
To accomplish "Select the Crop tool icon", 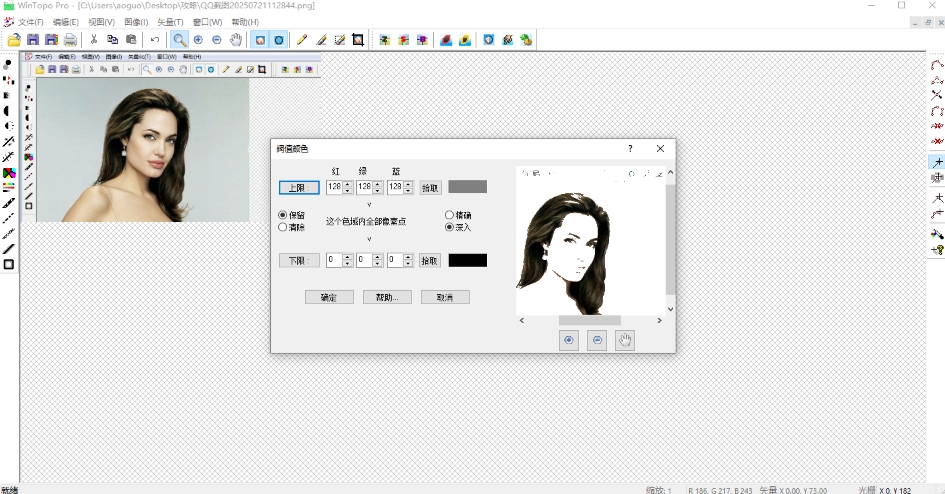I will (x=357, y=40).
